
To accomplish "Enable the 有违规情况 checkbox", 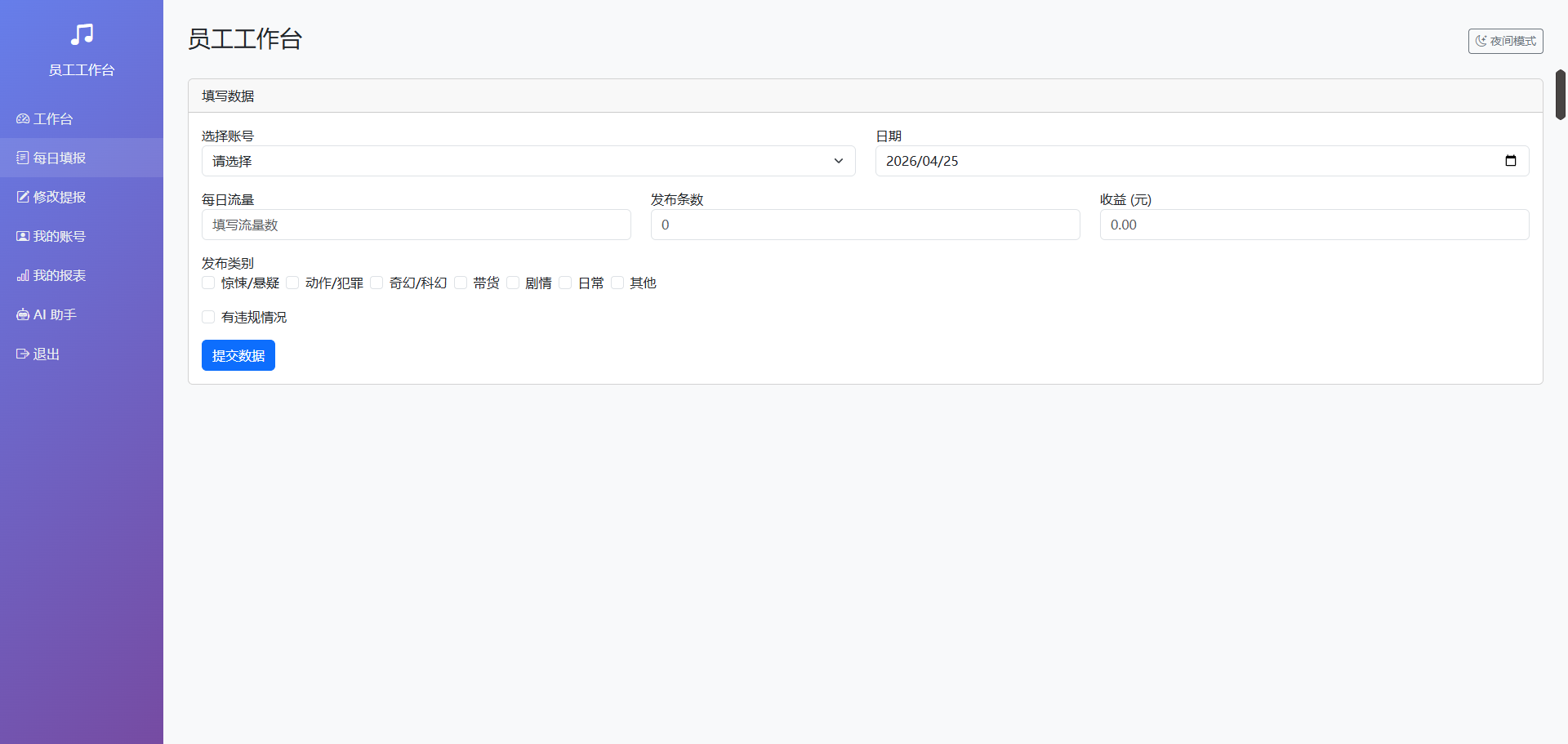I will [x=208, y=317].
